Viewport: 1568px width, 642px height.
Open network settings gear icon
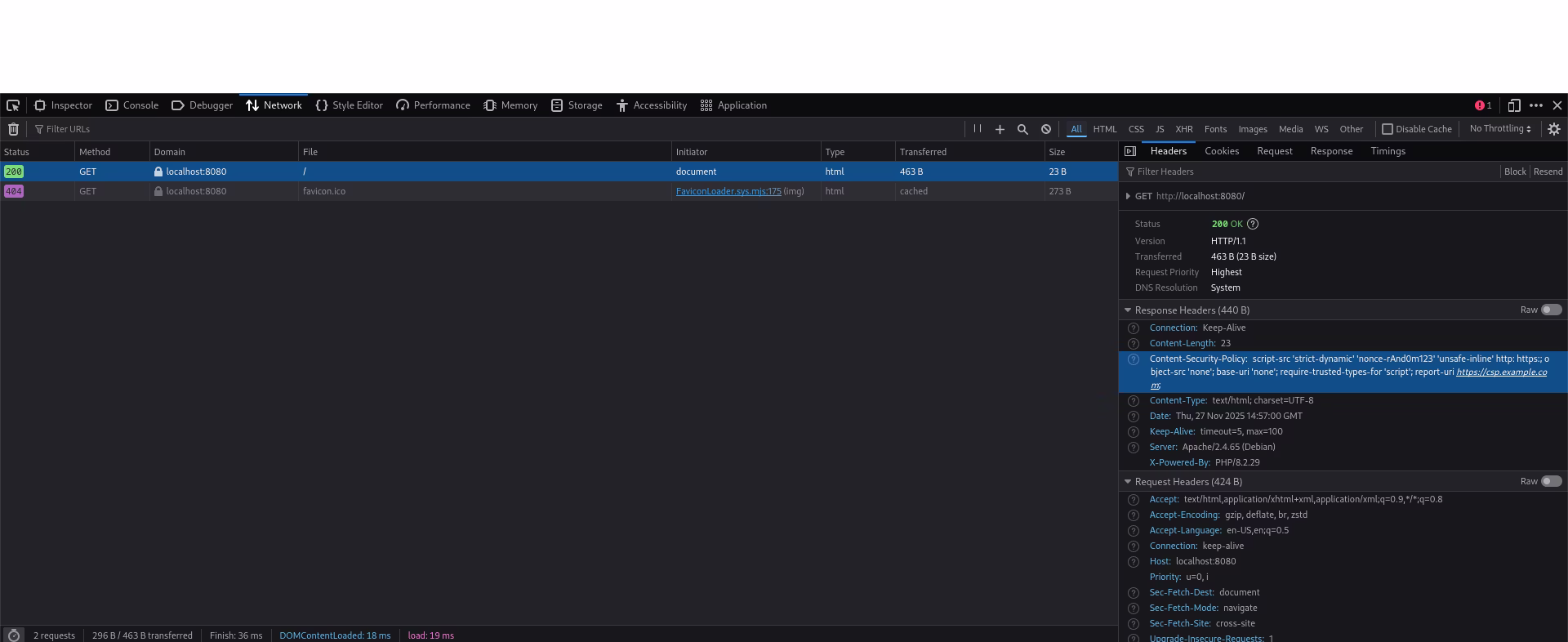pos(1554,129)
